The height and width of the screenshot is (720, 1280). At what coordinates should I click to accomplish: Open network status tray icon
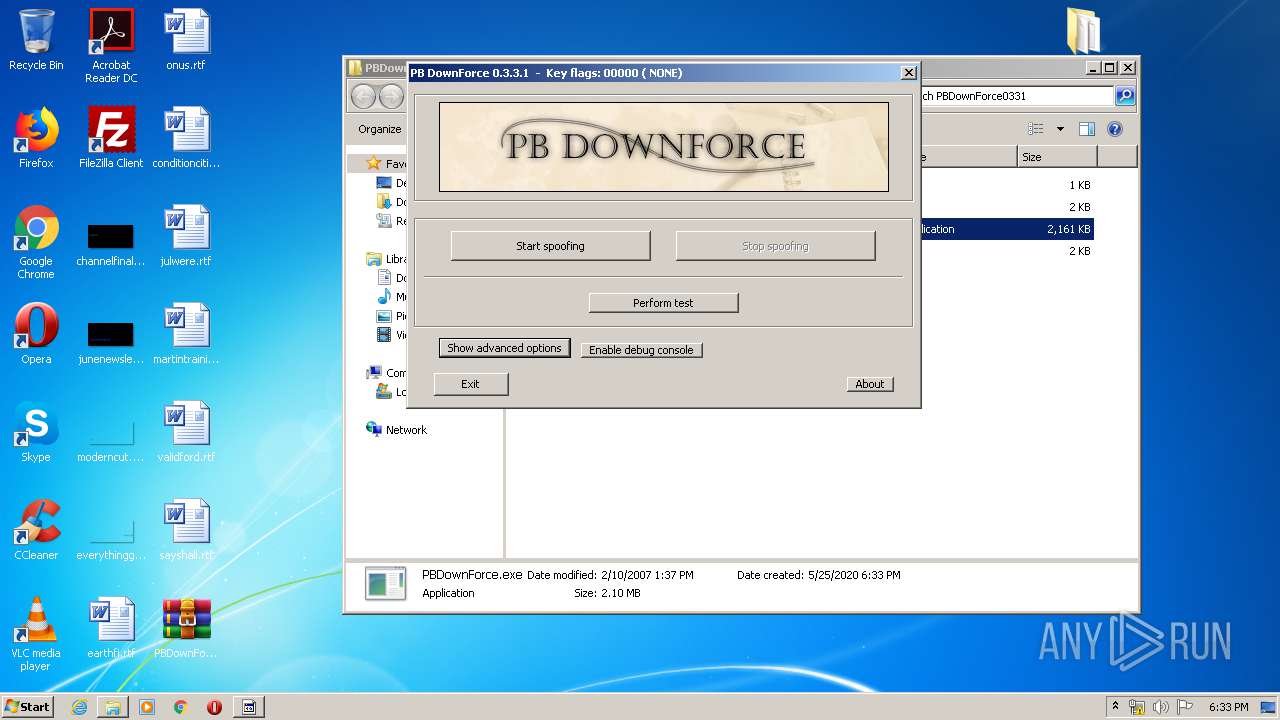tap(1137, 707)
